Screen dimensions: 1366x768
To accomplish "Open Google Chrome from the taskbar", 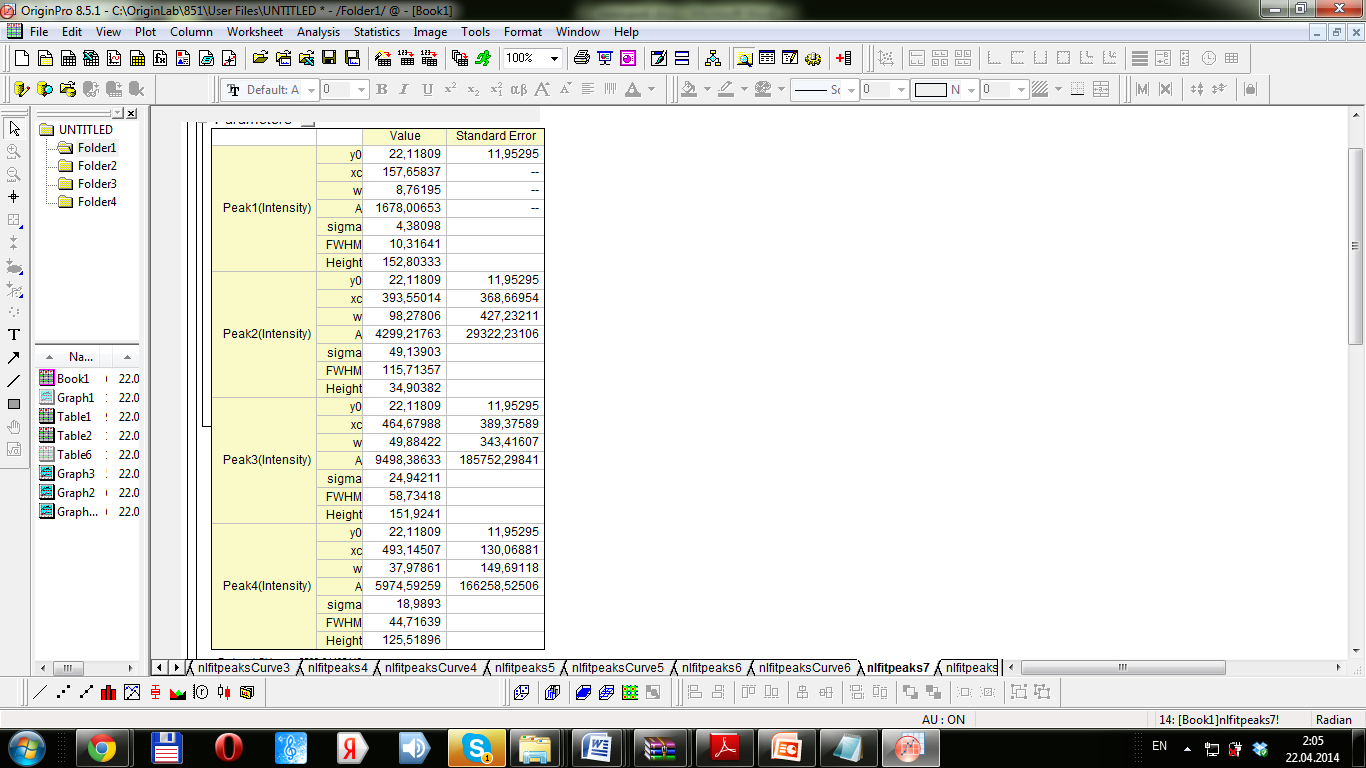I will 101,747.
